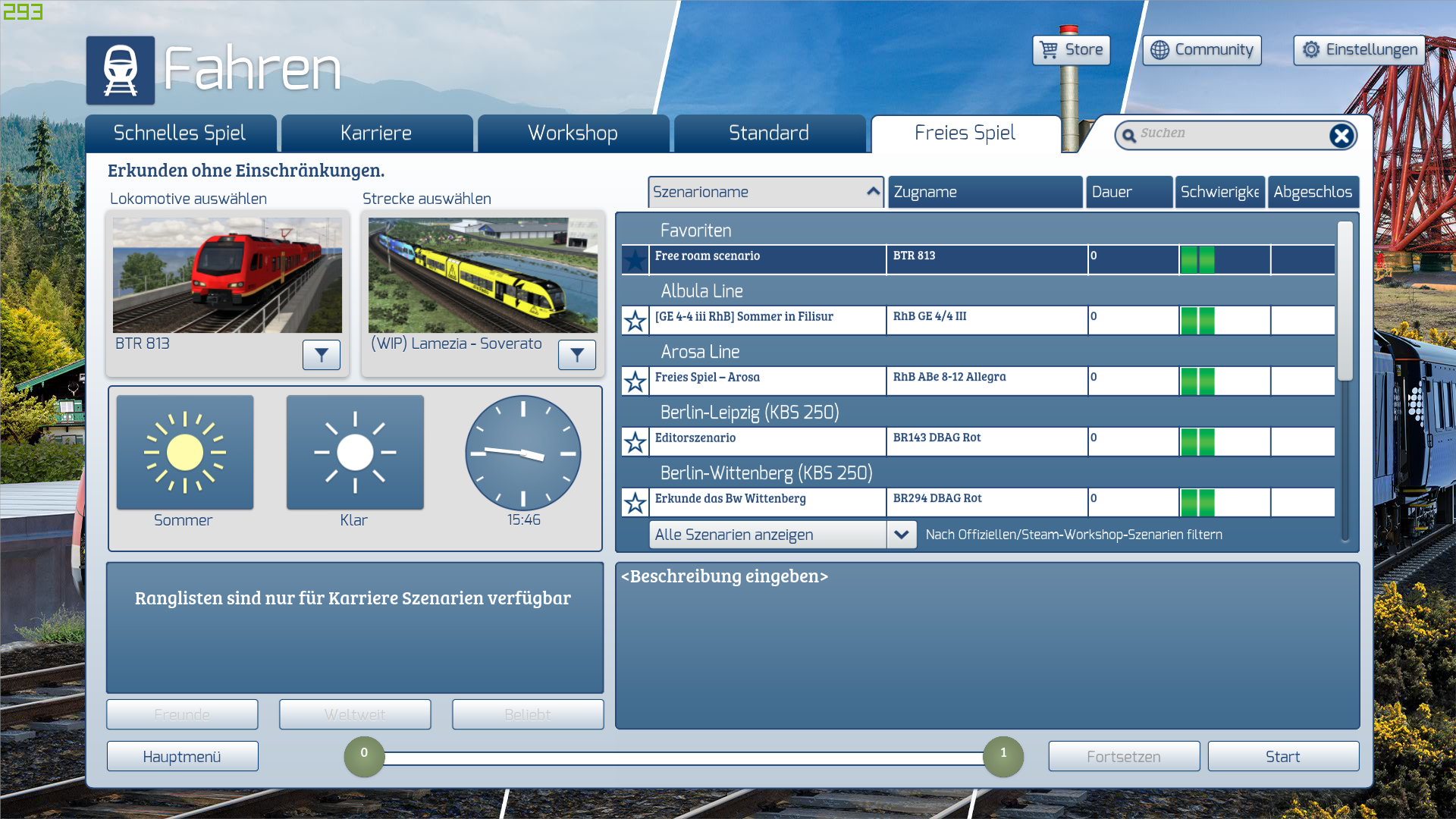Favorite the Freies Spiel – Arosa star
Image resolution: width=1456 pixels, height=819 pixels.
(x=635, y=381)
